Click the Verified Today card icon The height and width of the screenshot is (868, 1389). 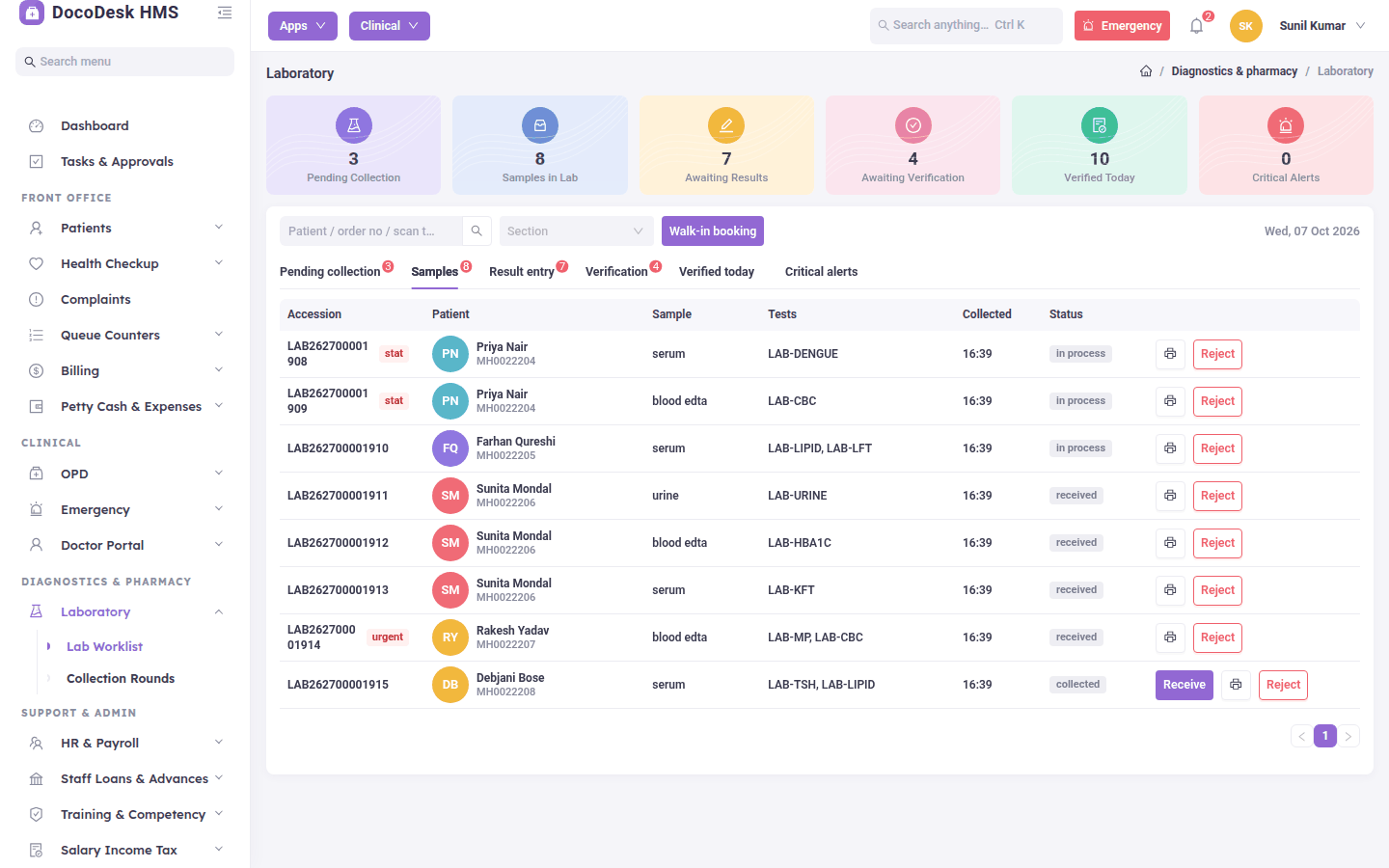[1100, 125]
